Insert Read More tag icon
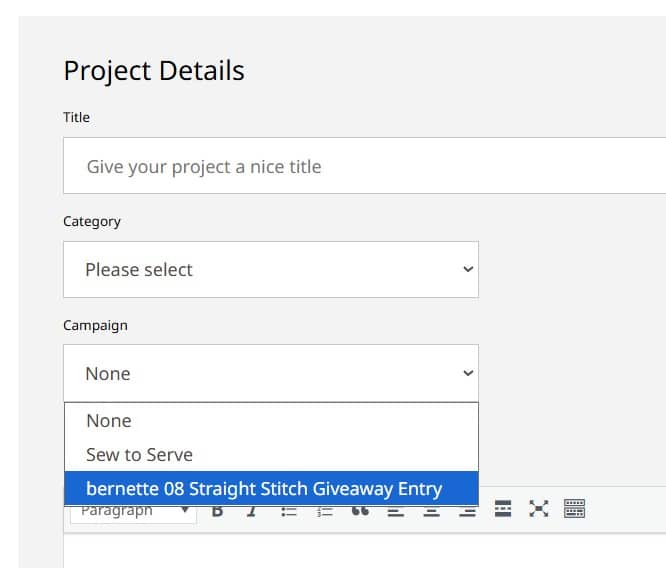The width and height of the screenshot is (666, 568). 503,509
